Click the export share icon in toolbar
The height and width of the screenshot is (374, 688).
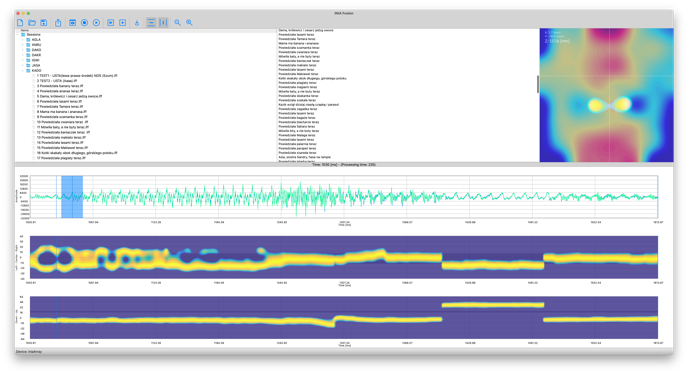tap(58, 22)
